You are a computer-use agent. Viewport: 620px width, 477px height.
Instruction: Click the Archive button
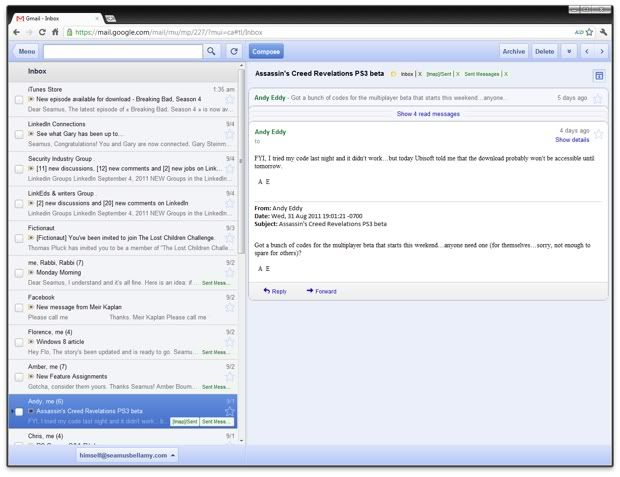click(x=514, y=51)
